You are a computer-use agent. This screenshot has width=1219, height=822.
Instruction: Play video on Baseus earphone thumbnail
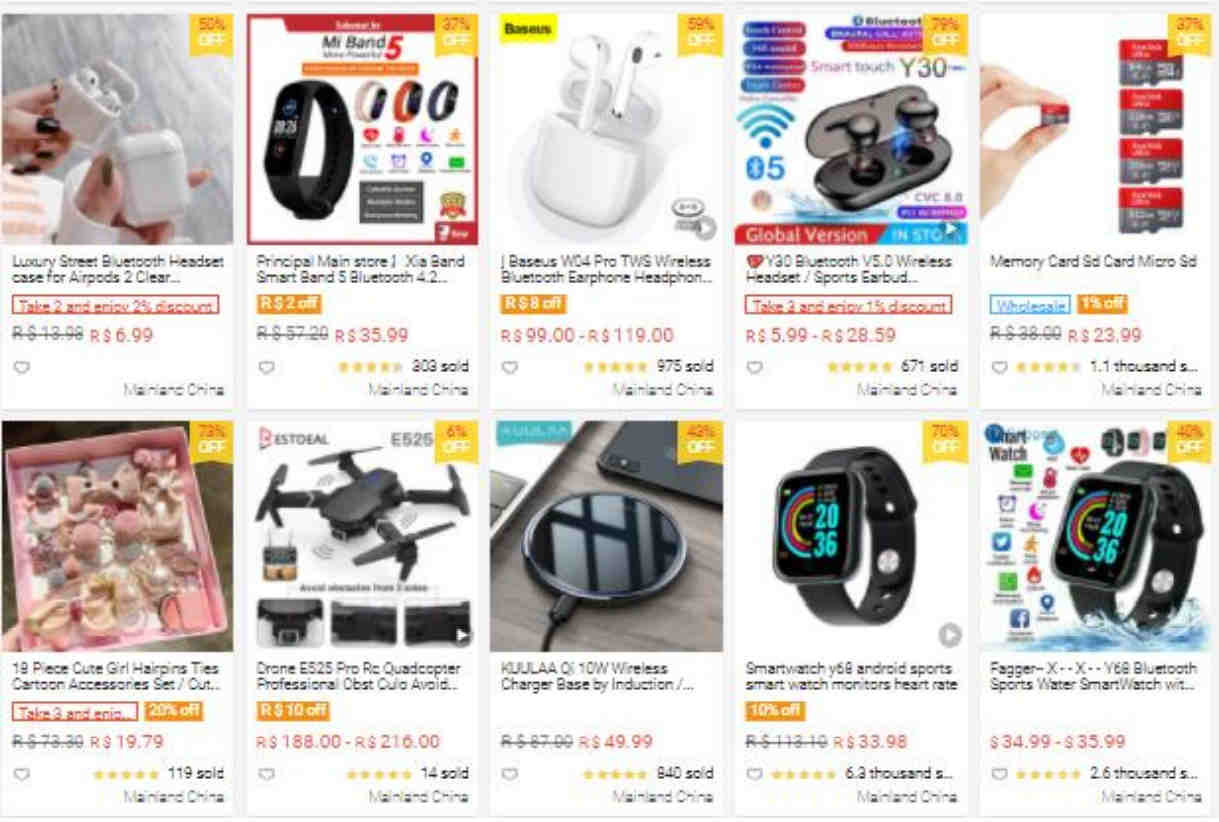tap(706, 227)
